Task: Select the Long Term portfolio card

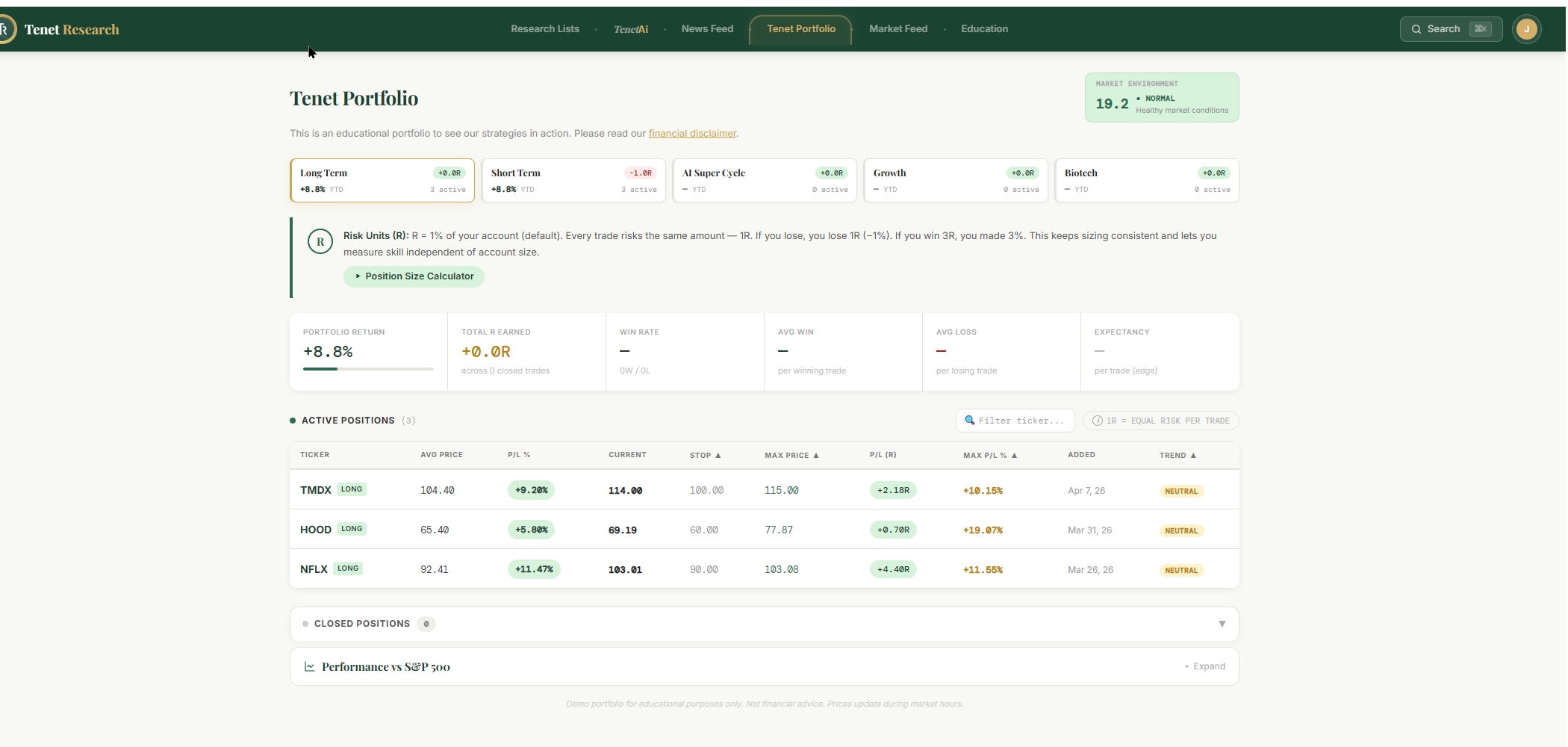Action: pyautogui.click(x=382, y=180)
